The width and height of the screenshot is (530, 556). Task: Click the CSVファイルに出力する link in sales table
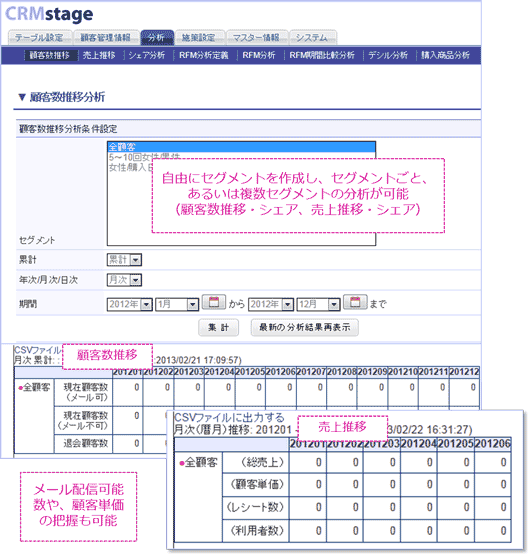point(229,418)
